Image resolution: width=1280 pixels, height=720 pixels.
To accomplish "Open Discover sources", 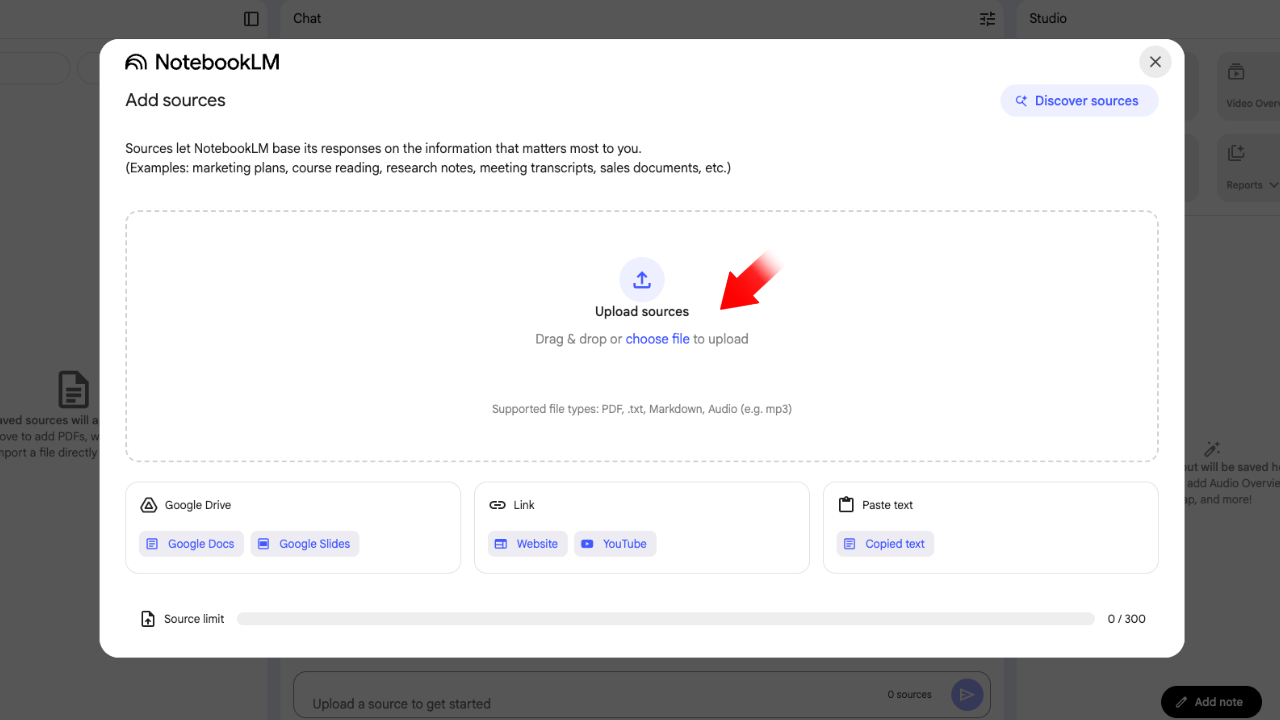I will click(x=1079, y=101).
